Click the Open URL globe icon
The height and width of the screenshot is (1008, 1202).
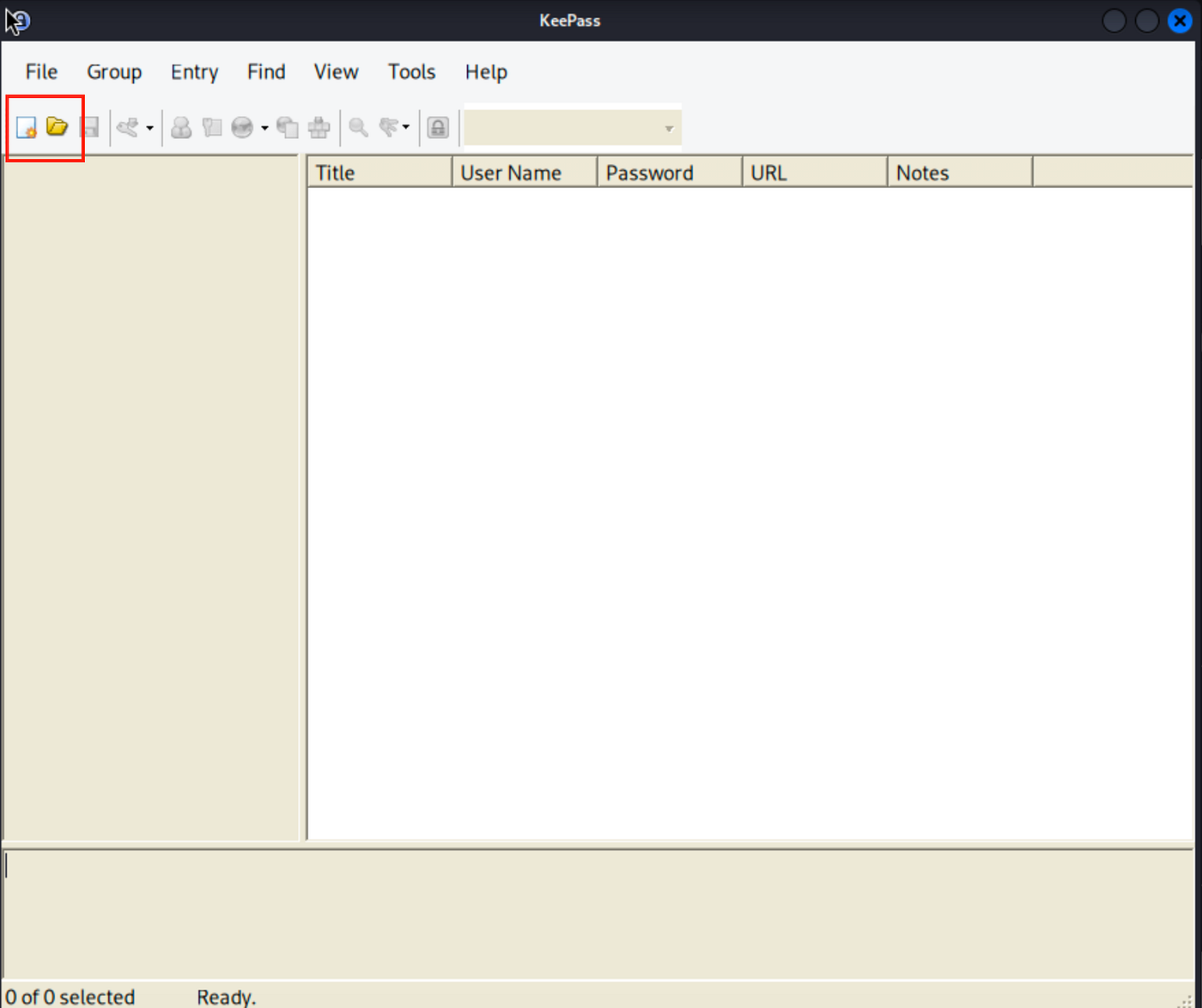243,128
